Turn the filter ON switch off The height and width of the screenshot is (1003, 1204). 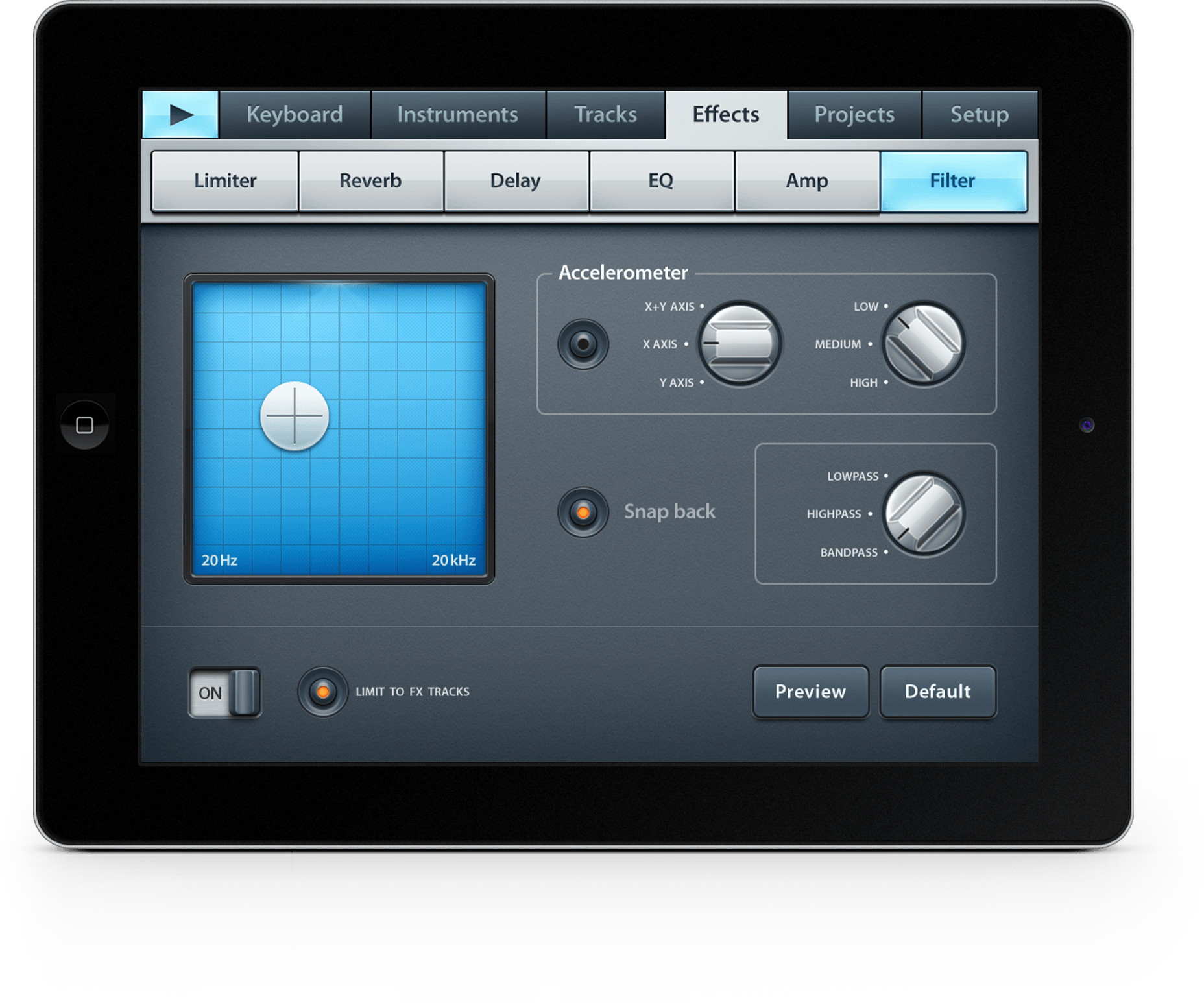pos(224,692)
